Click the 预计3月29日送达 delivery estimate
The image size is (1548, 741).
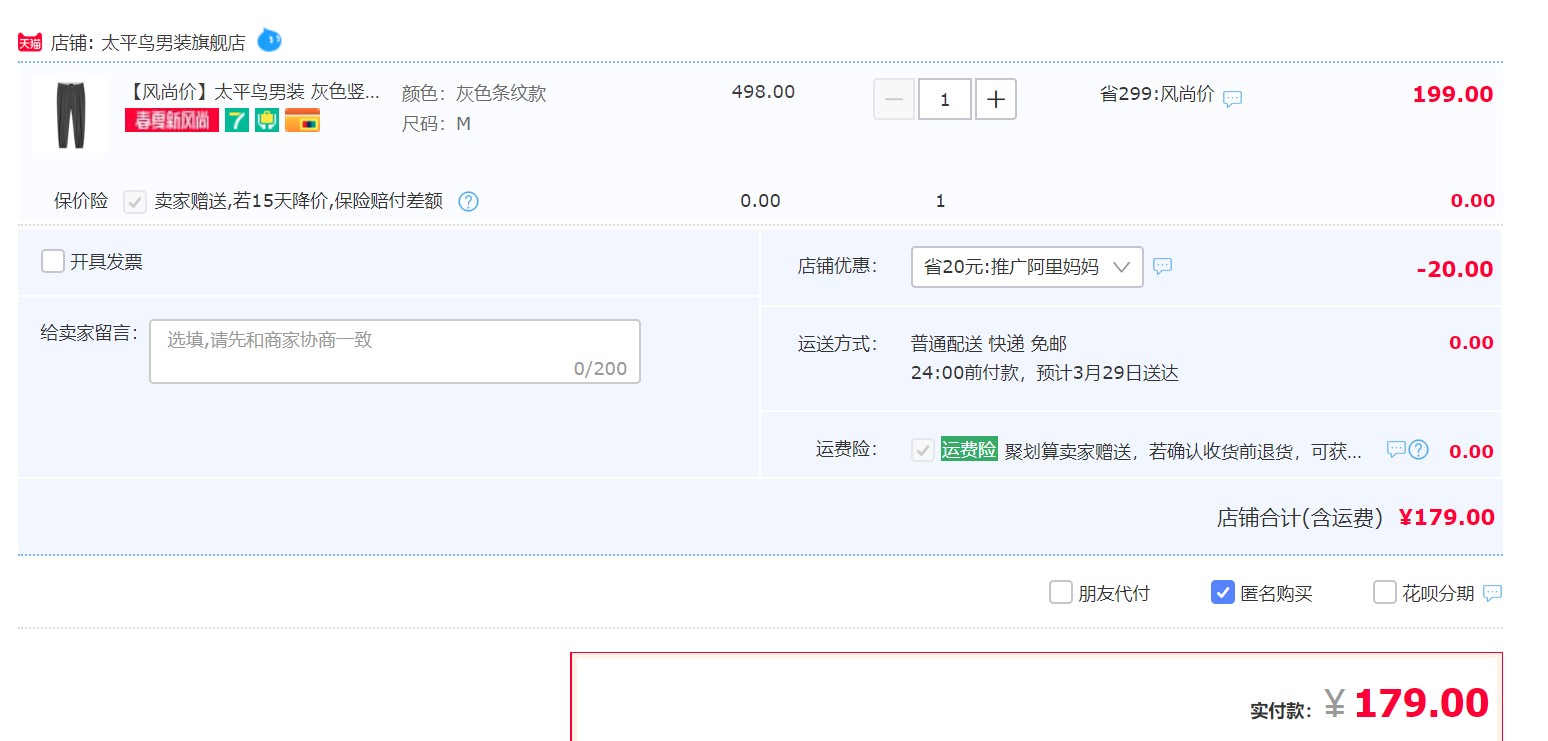1109,374
